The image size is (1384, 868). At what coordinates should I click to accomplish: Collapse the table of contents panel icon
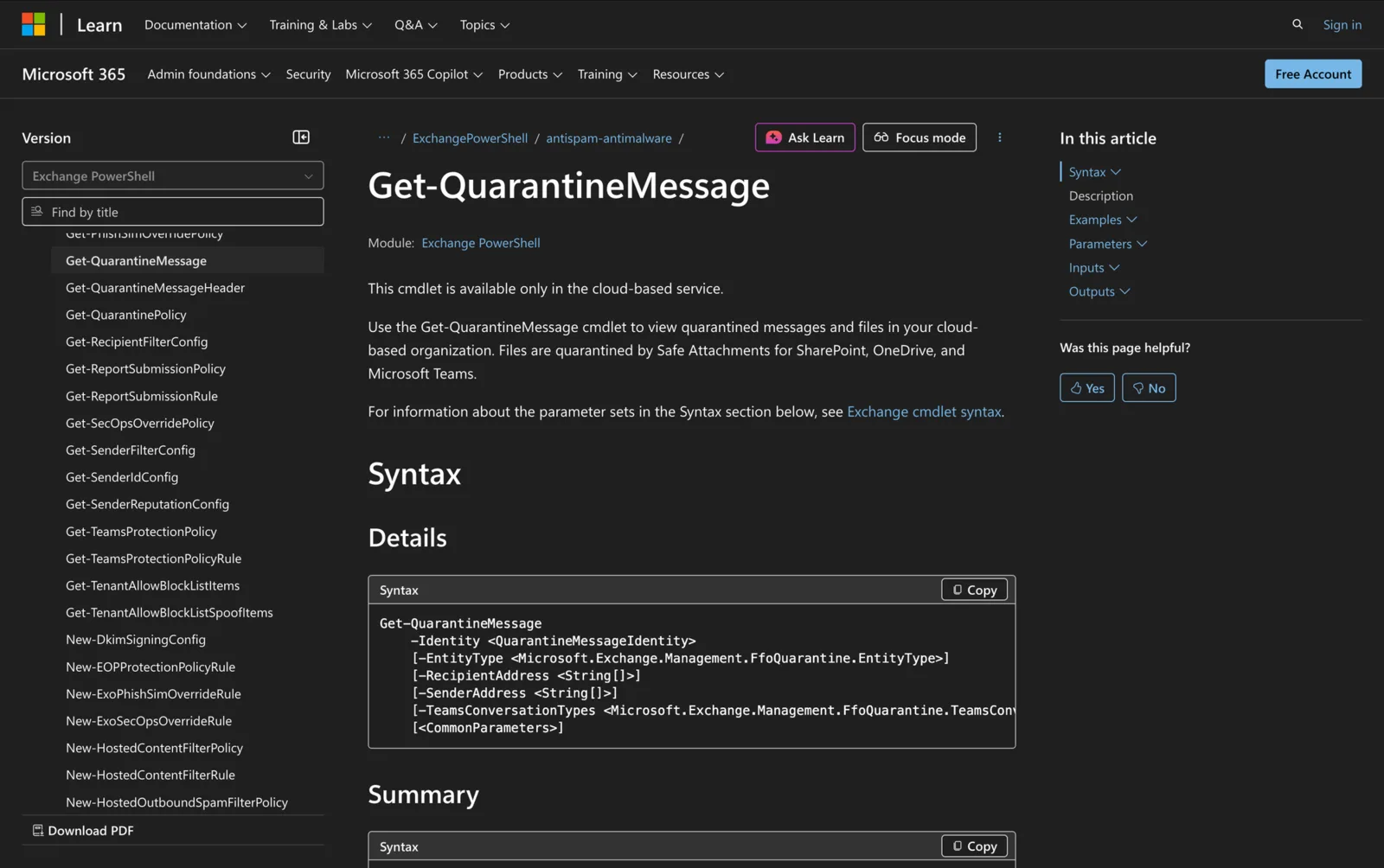pos(301,137)
